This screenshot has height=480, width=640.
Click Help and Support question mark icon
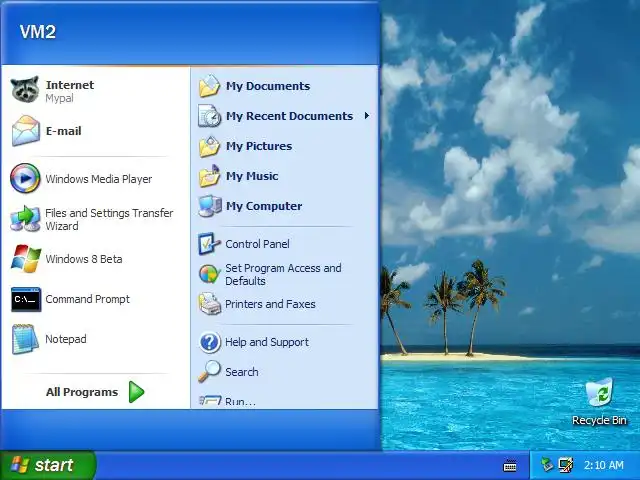click(x=209, y=342)
